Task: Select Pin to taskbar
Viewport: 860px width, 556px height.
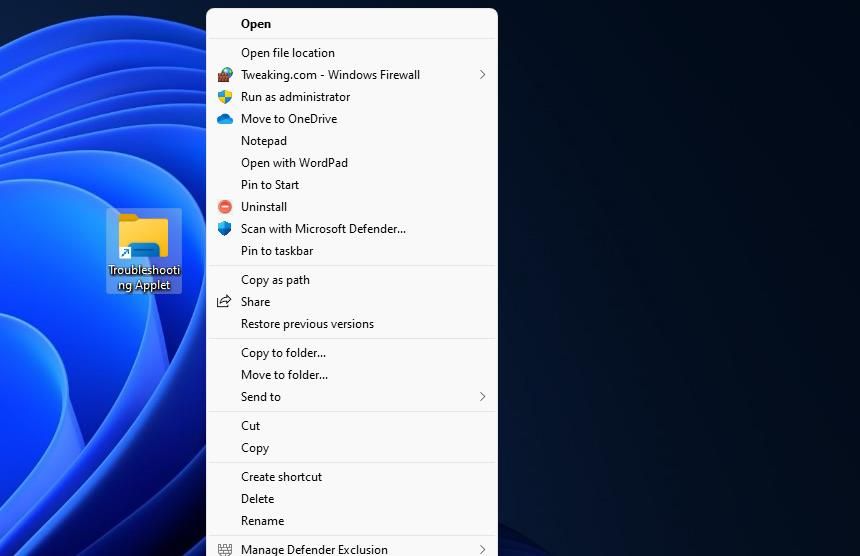Action: tap(352, 251)
